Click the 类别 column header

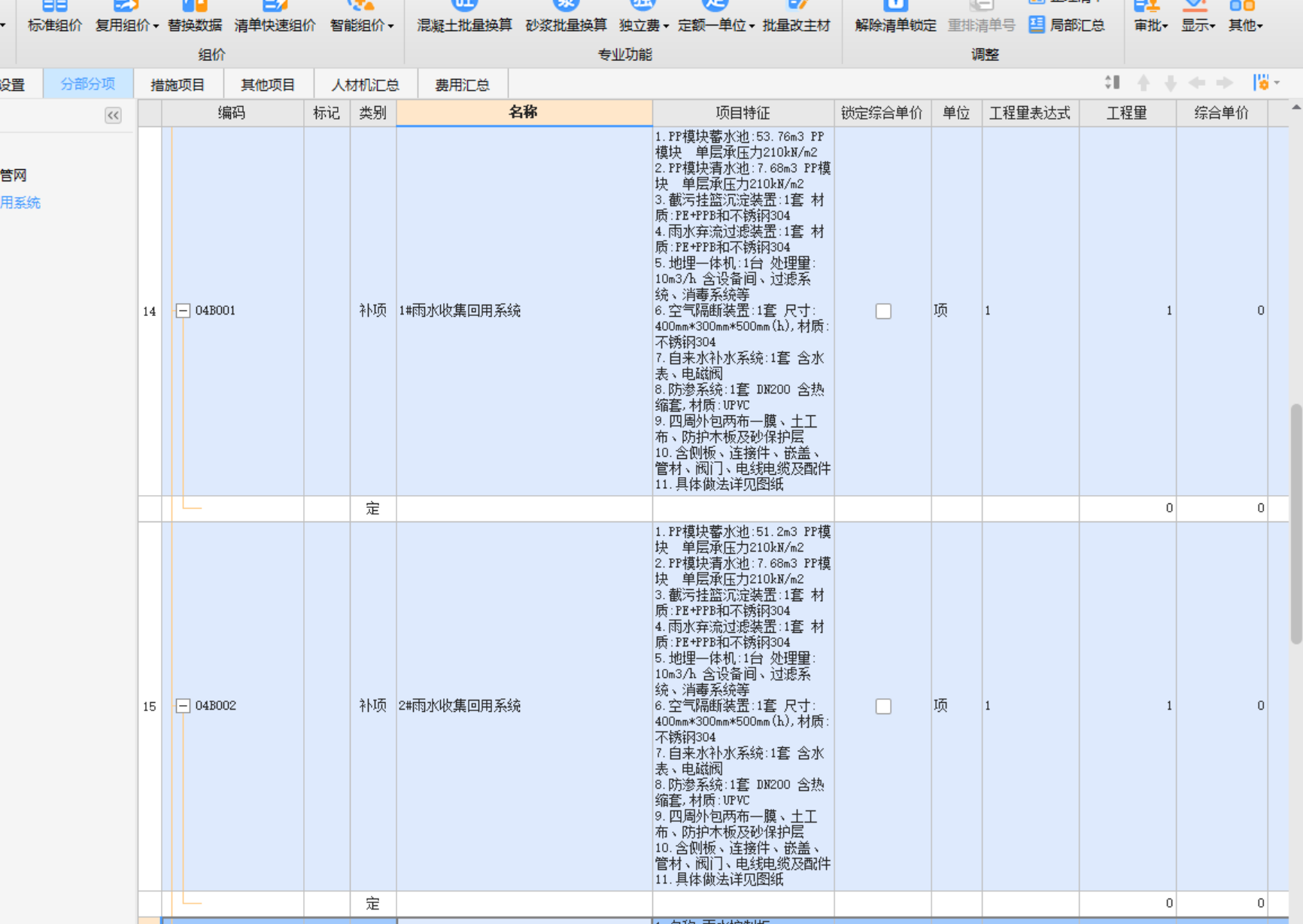point(373,113)
